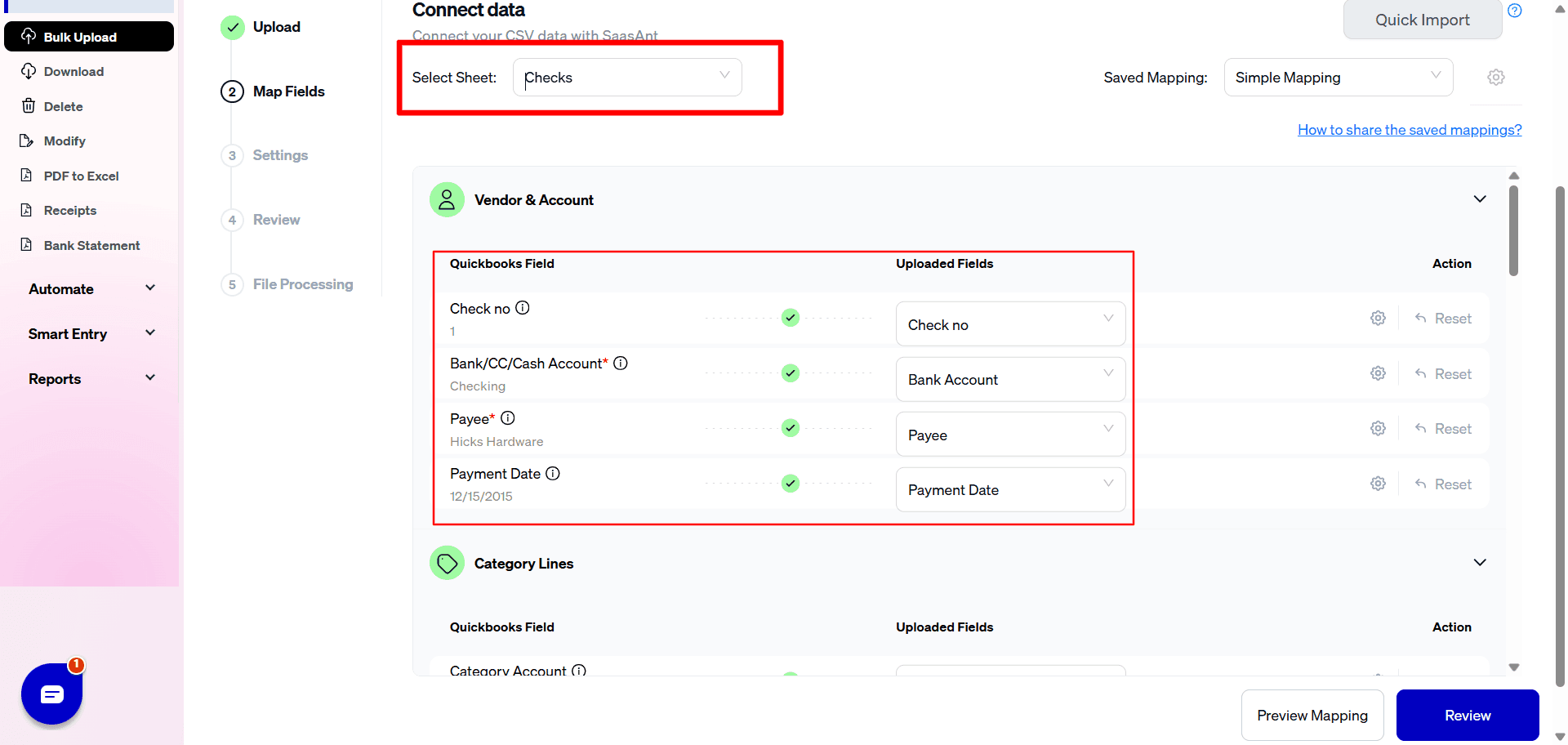
Task: Click the green mapped check for Payee
Action: coord(791,428)
